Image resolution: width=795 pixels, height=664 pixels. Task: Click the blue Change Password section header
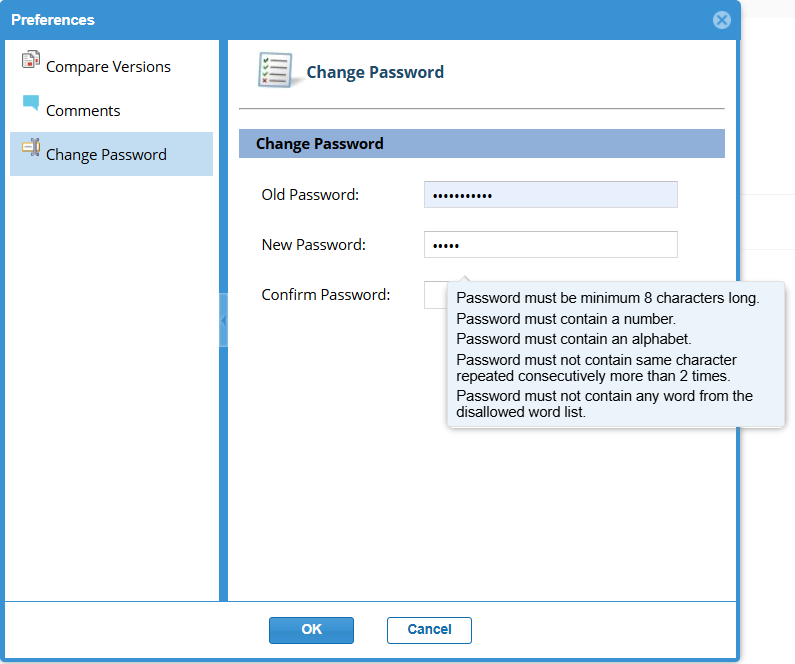click(x=481, y=144)
